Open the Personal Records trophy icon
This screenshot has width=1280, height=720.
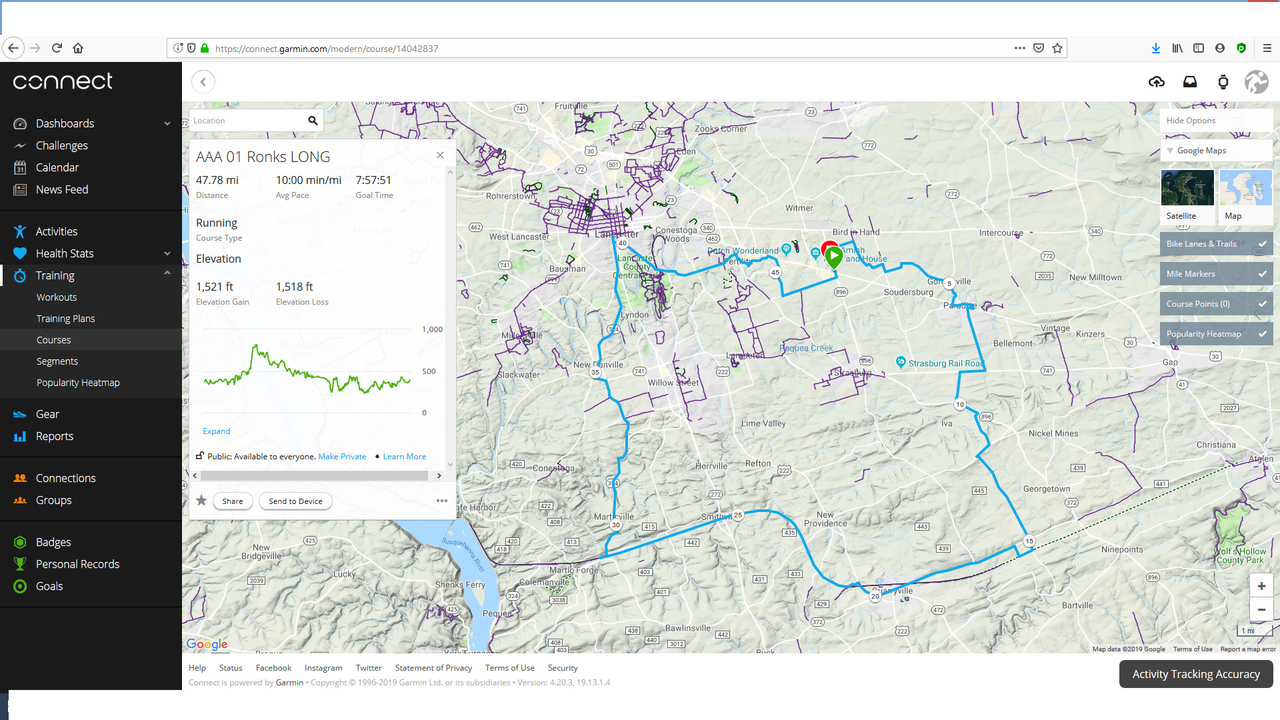click(20, 564)
